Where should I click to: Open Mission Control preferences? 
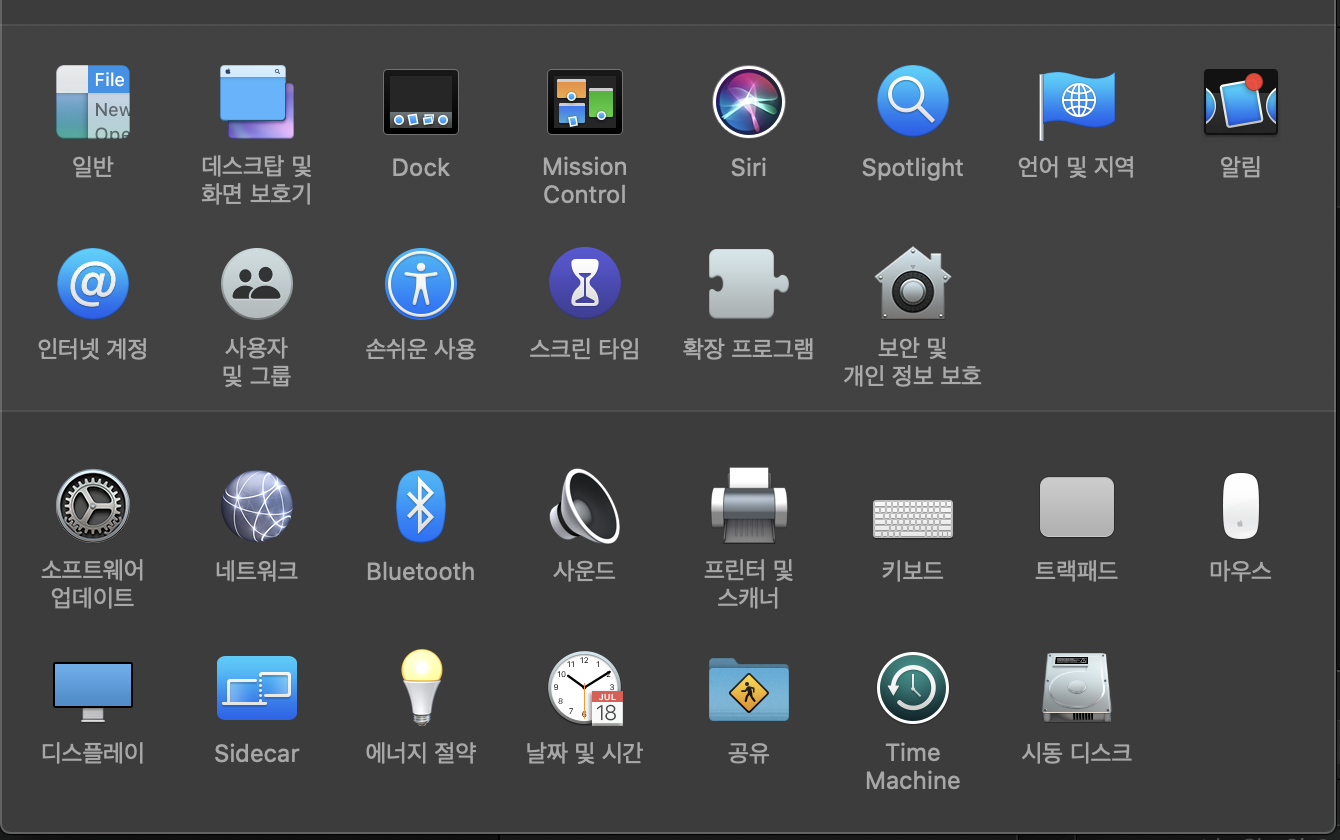[585, 102]
